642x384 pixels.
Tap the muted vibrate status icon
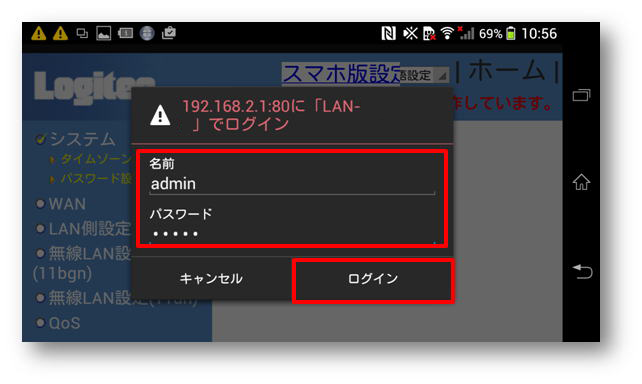[x=410, y=34]
